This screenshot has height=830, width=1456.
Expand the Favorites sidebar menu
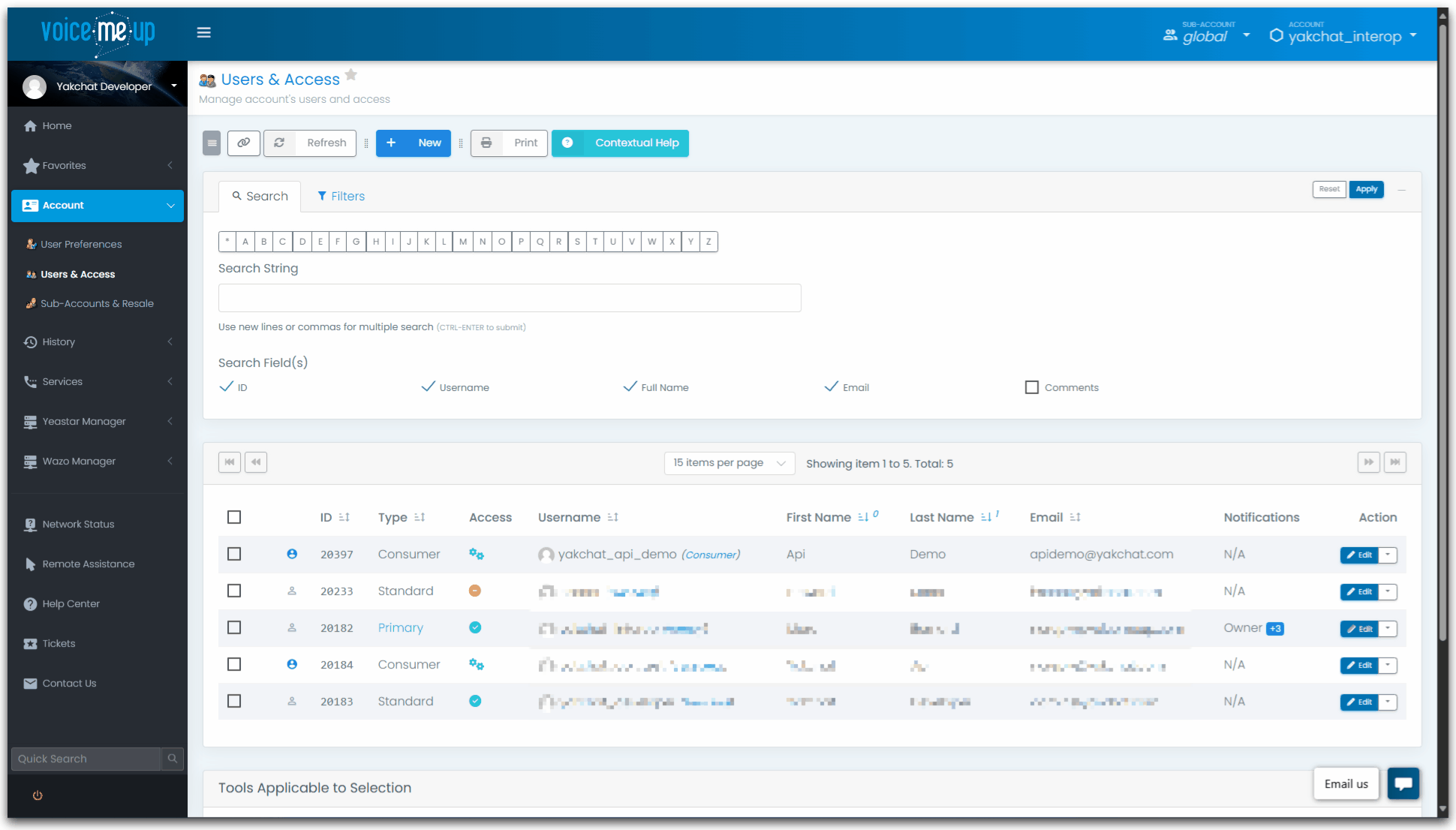(98, 166)
